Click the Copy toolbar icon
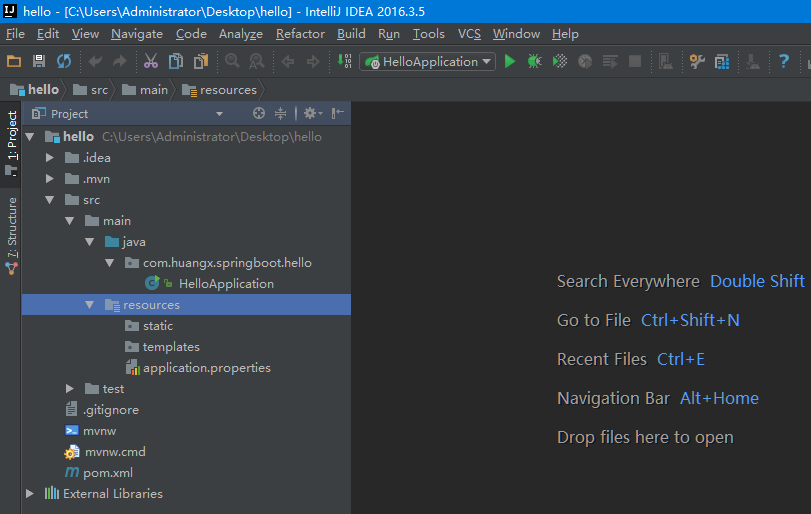The width and height of the screenshot is (811, 514). (x=176, y=62)
